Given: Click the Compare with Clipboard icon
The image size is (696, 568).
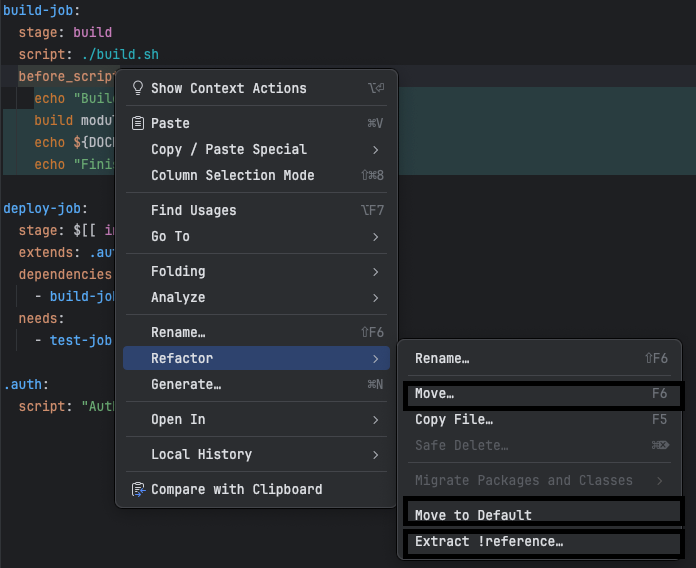Looking at the screenshot, I should pyautogui.click(x=138, y=489).
